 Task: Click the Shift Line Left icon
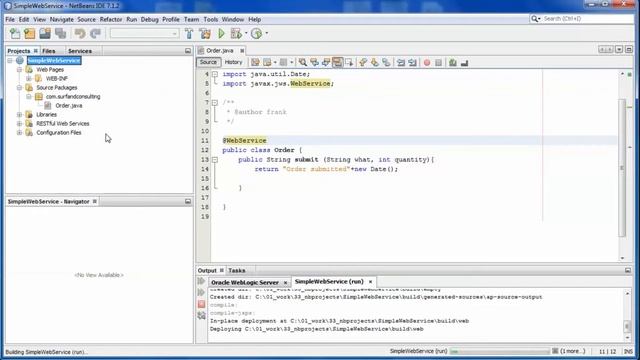401,62
